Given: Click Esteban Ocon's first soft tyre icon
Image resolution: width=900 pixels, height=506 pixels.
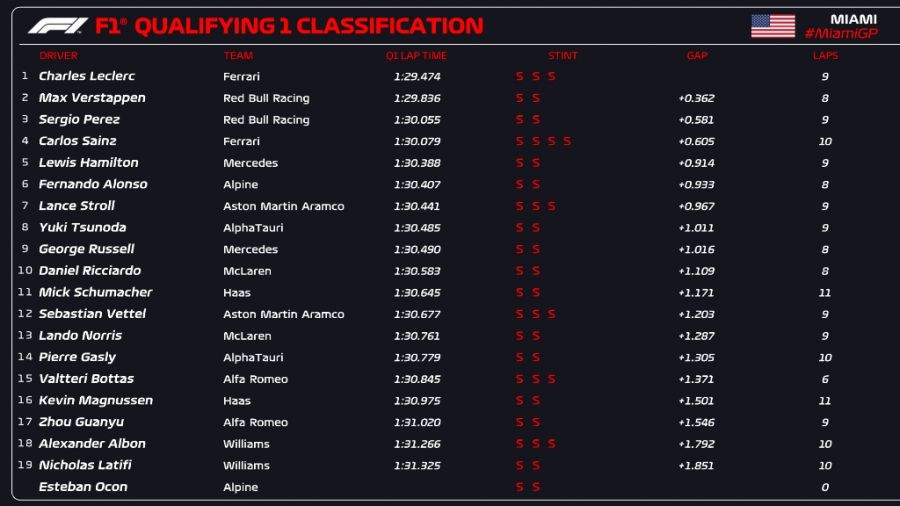Looking at the screenshot, I should pos(519,487).
